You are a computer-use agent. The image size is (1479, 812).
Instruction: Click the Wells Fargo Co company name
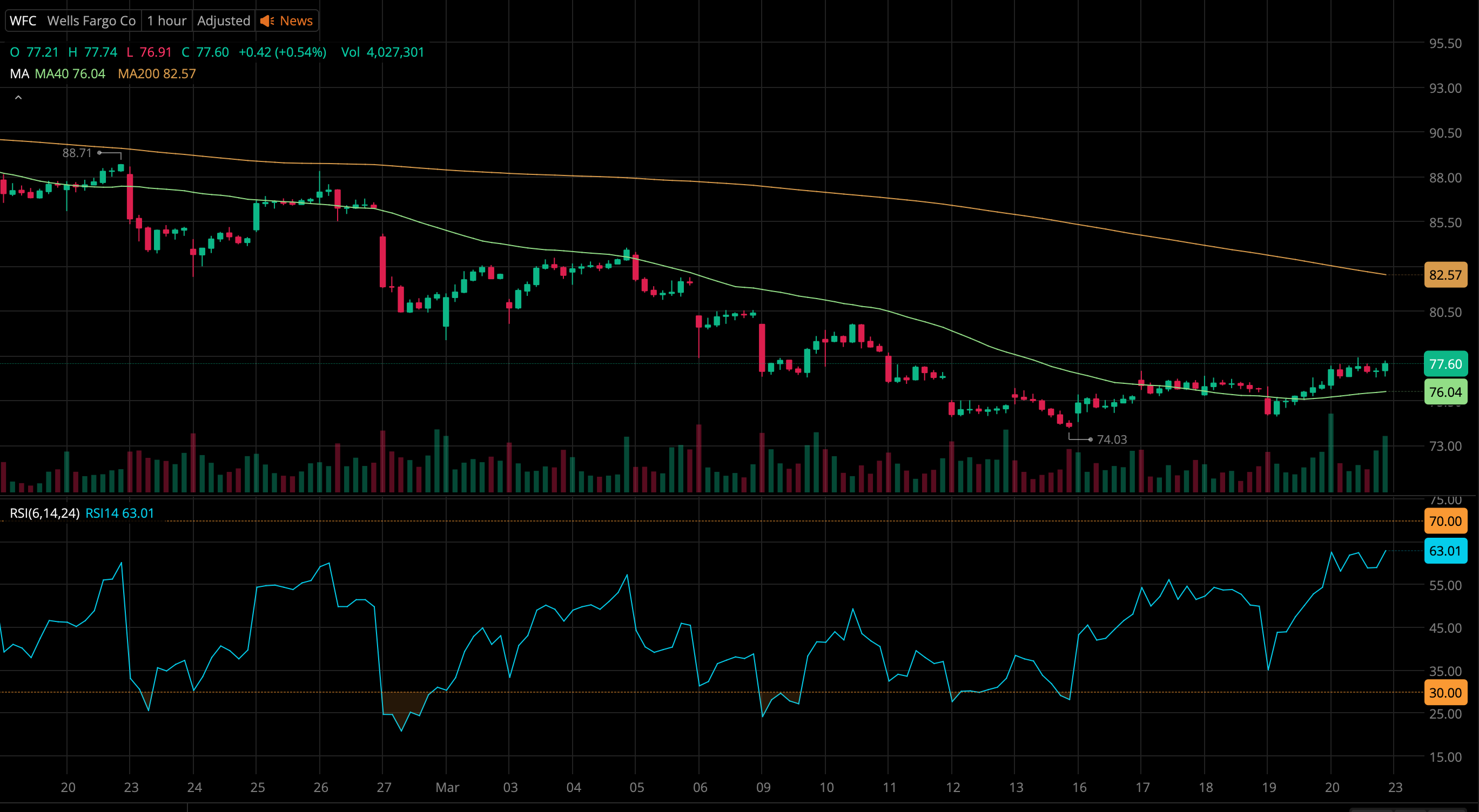pyautogui.click(x=91, y=21)
